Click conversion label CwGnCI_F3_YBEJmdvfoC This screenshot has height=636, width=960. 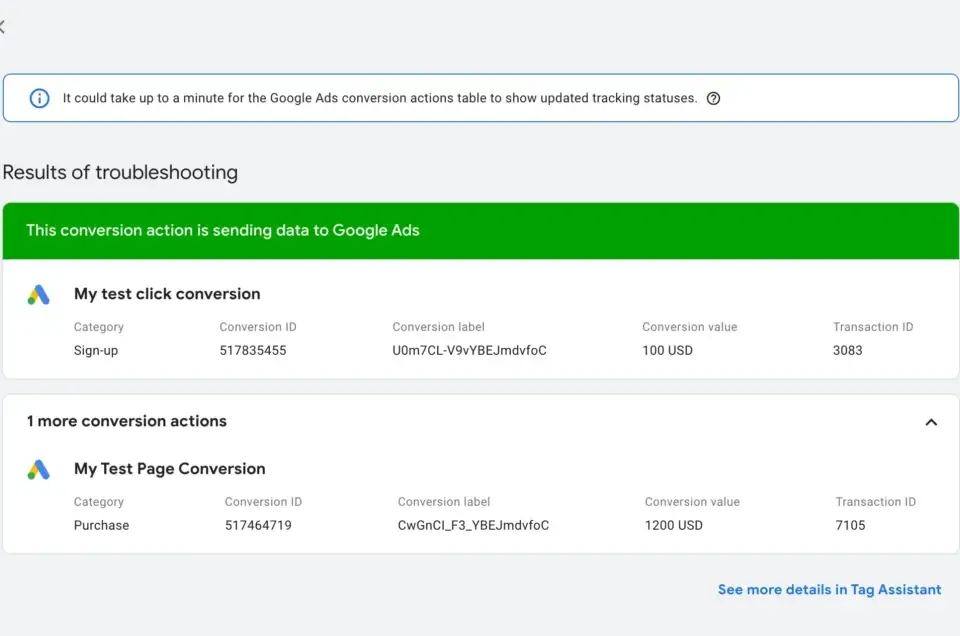click(x=473, y=525)
